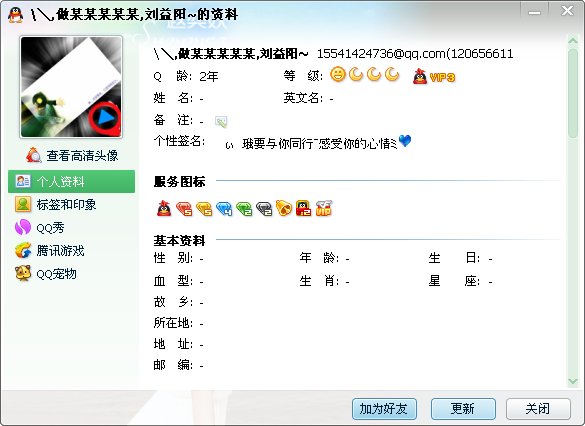
Task: Click the gray diamond service icon
Action: [x=264, y=209]
